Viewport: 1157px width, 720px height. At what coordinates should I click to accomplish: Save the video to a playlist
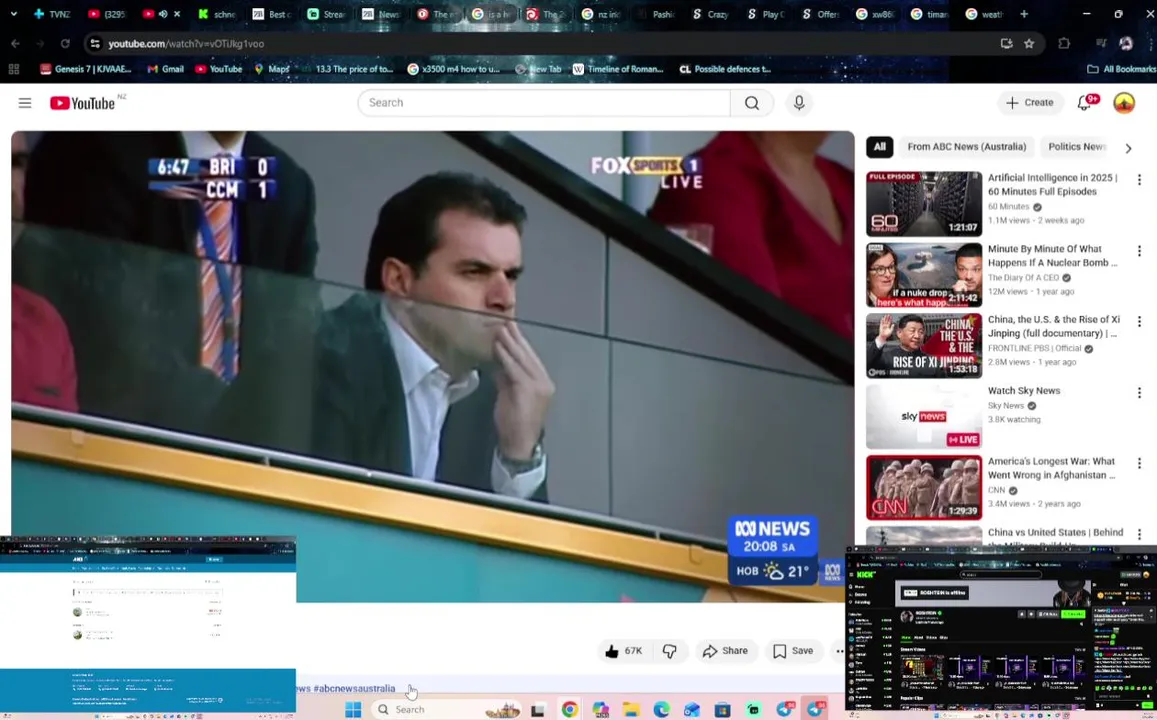[x=793, y=651]
